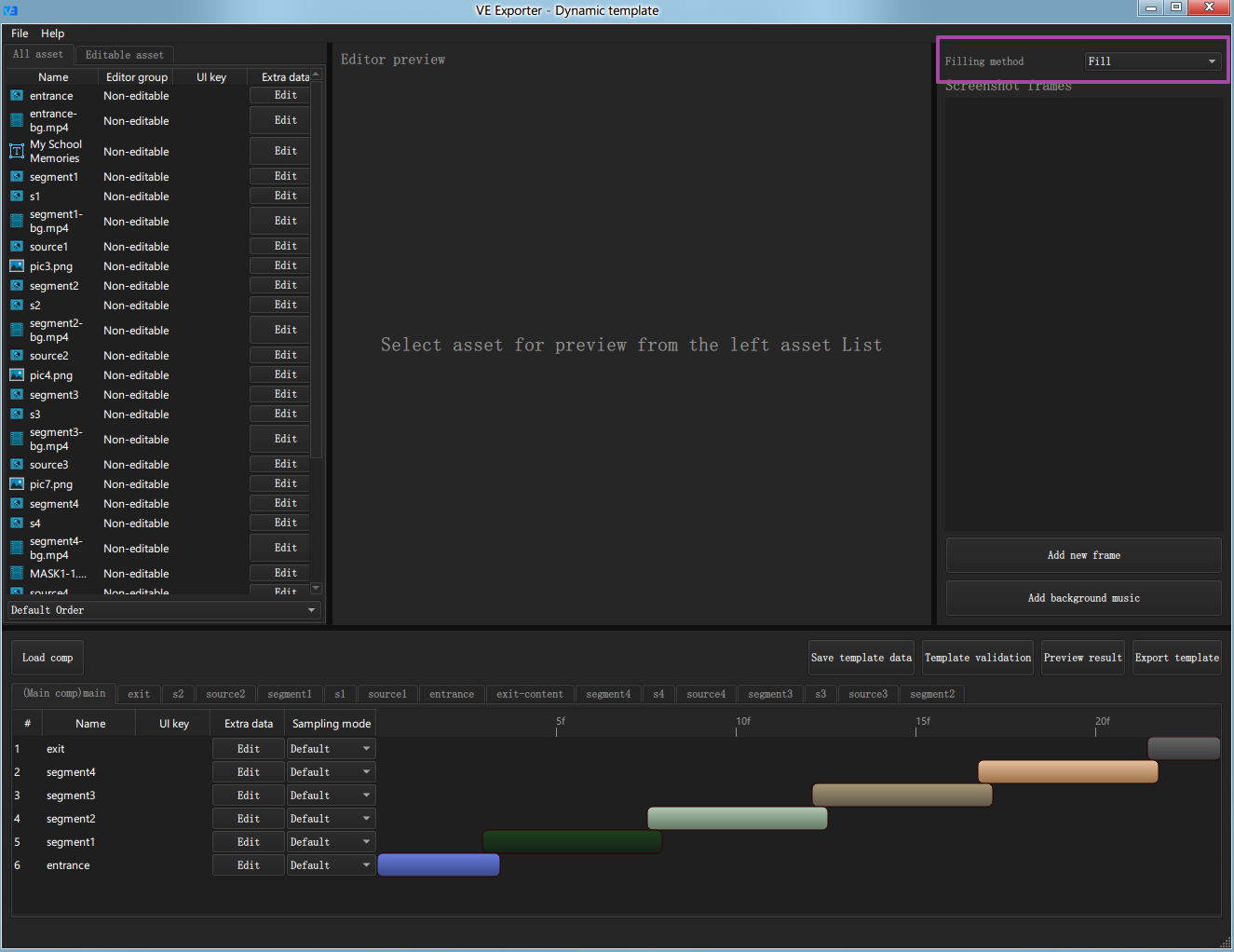Switch to the Editable asset tab
This screenshot has width=1234, height=952.
125,55
